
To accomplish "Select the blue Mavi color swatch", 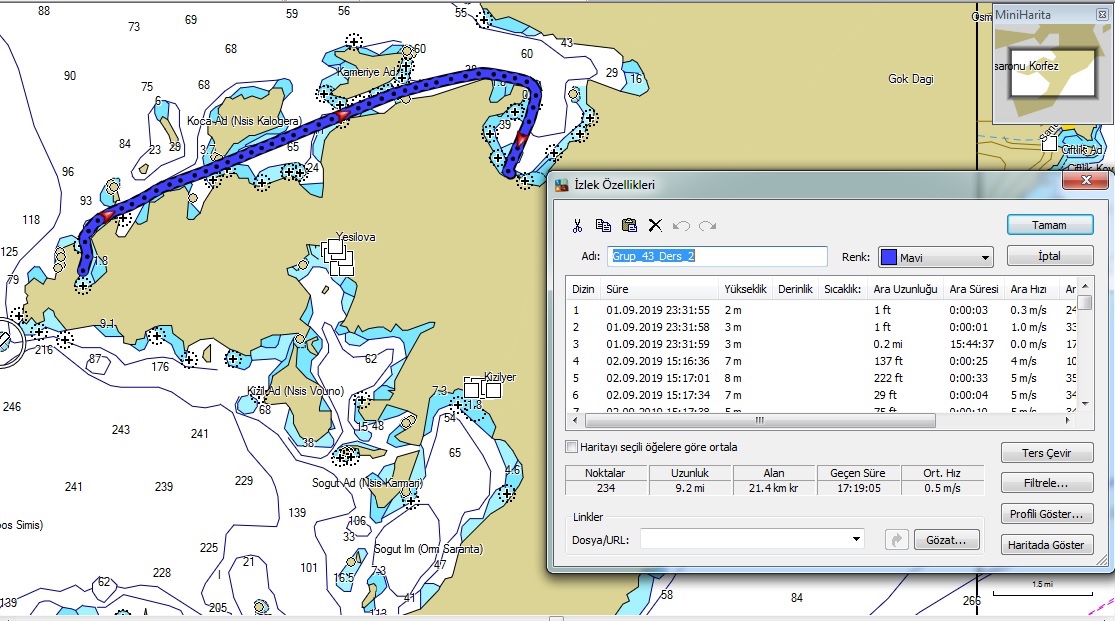I will [x=888, y=258].
